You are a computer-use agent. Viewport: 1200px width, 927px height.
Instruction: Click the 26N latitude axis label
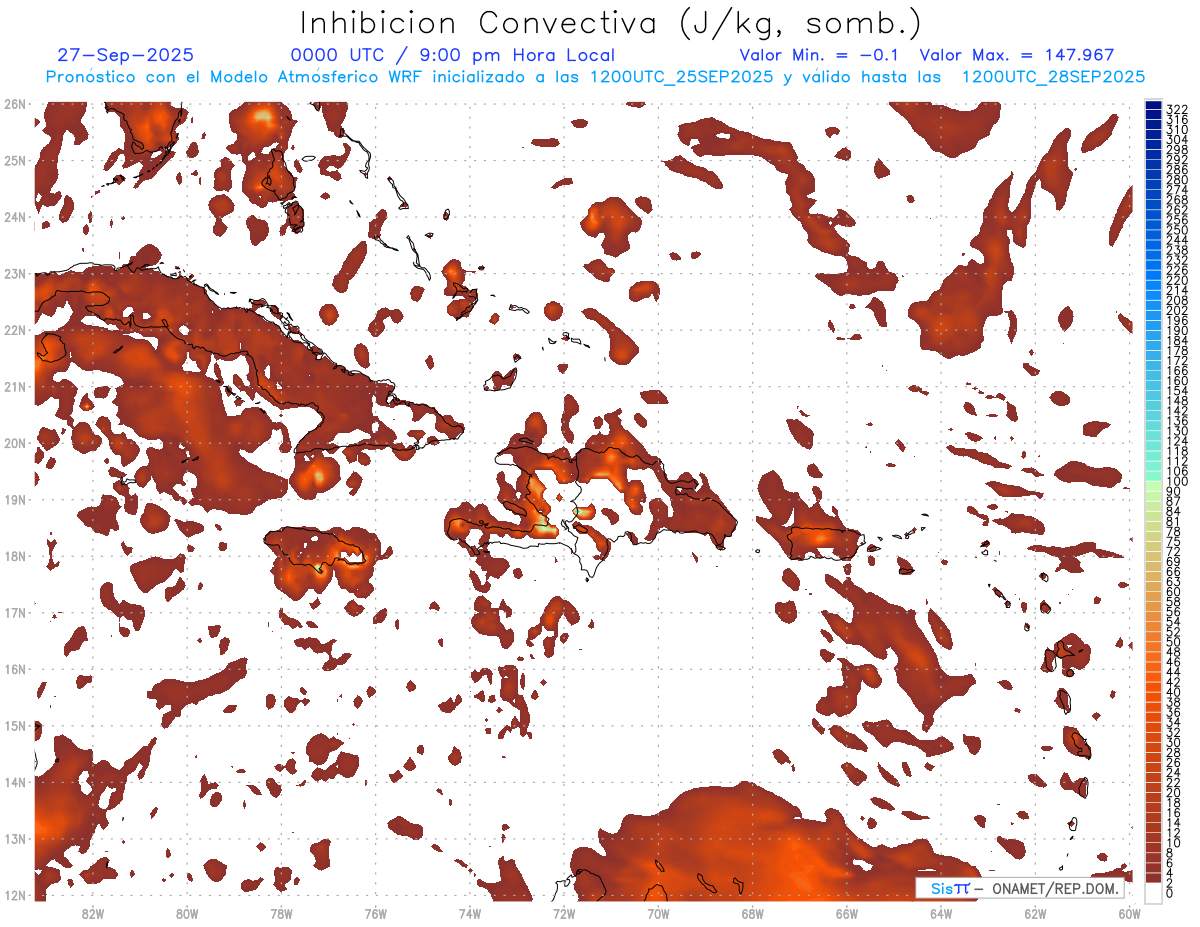pos(14,104)
